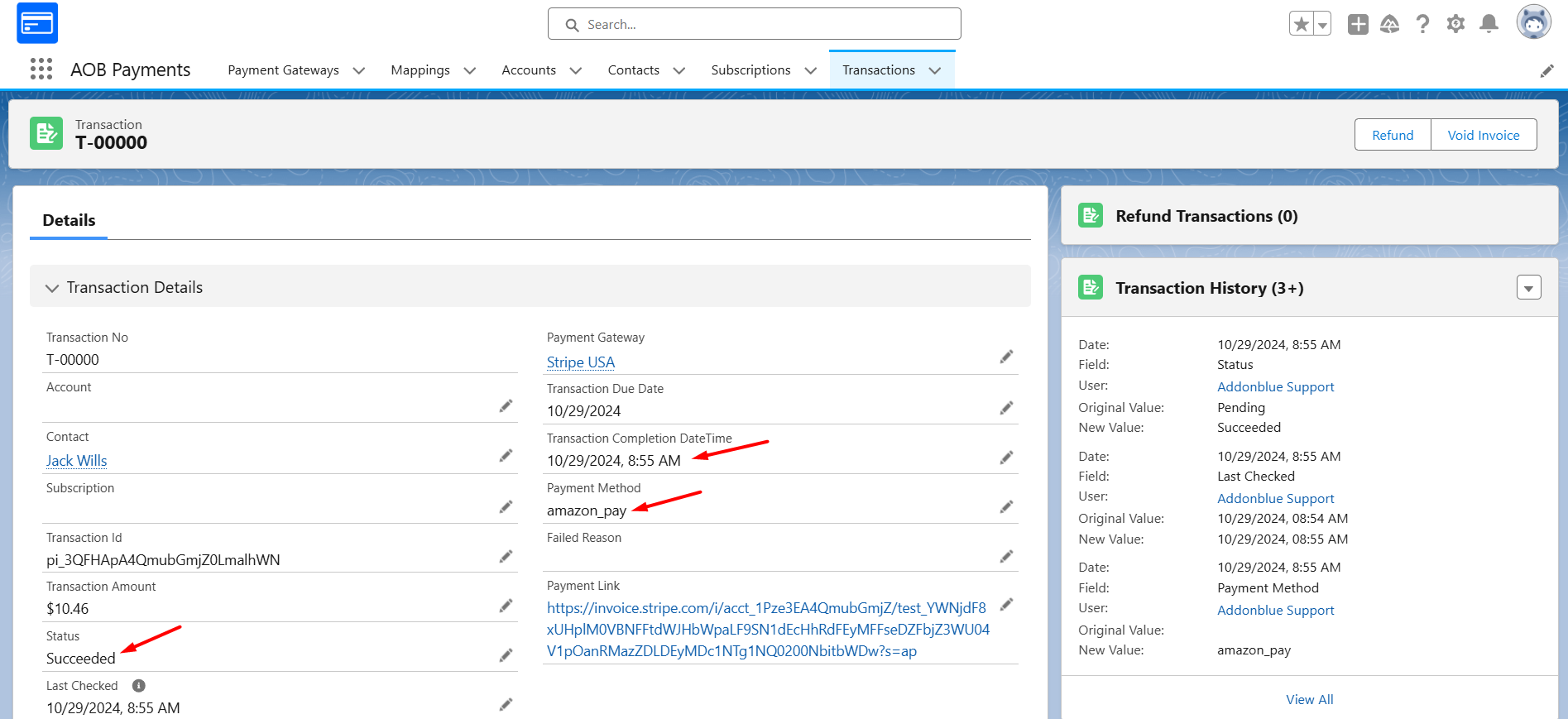This screenshot has height=719, width=1568.
Task: Edit the Transaction Amount pencil icon
Action: coord(506,606)
